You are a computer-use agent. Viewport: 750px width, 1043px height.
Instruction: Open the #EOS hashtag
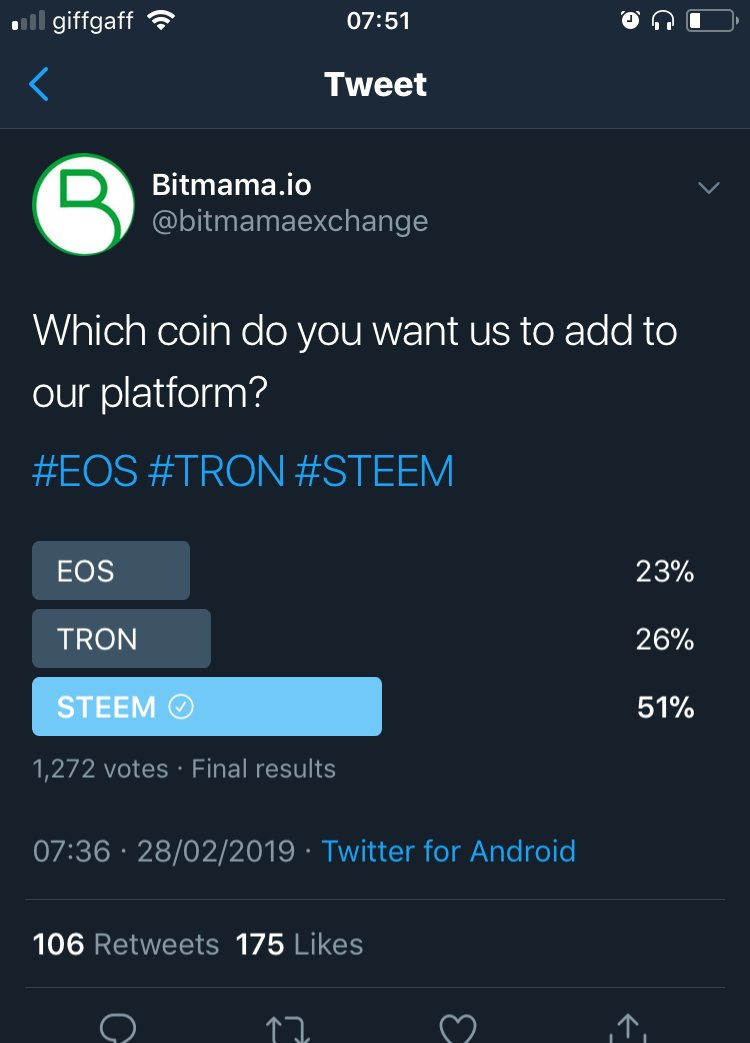pyautogui.click(x=85, y=471)
